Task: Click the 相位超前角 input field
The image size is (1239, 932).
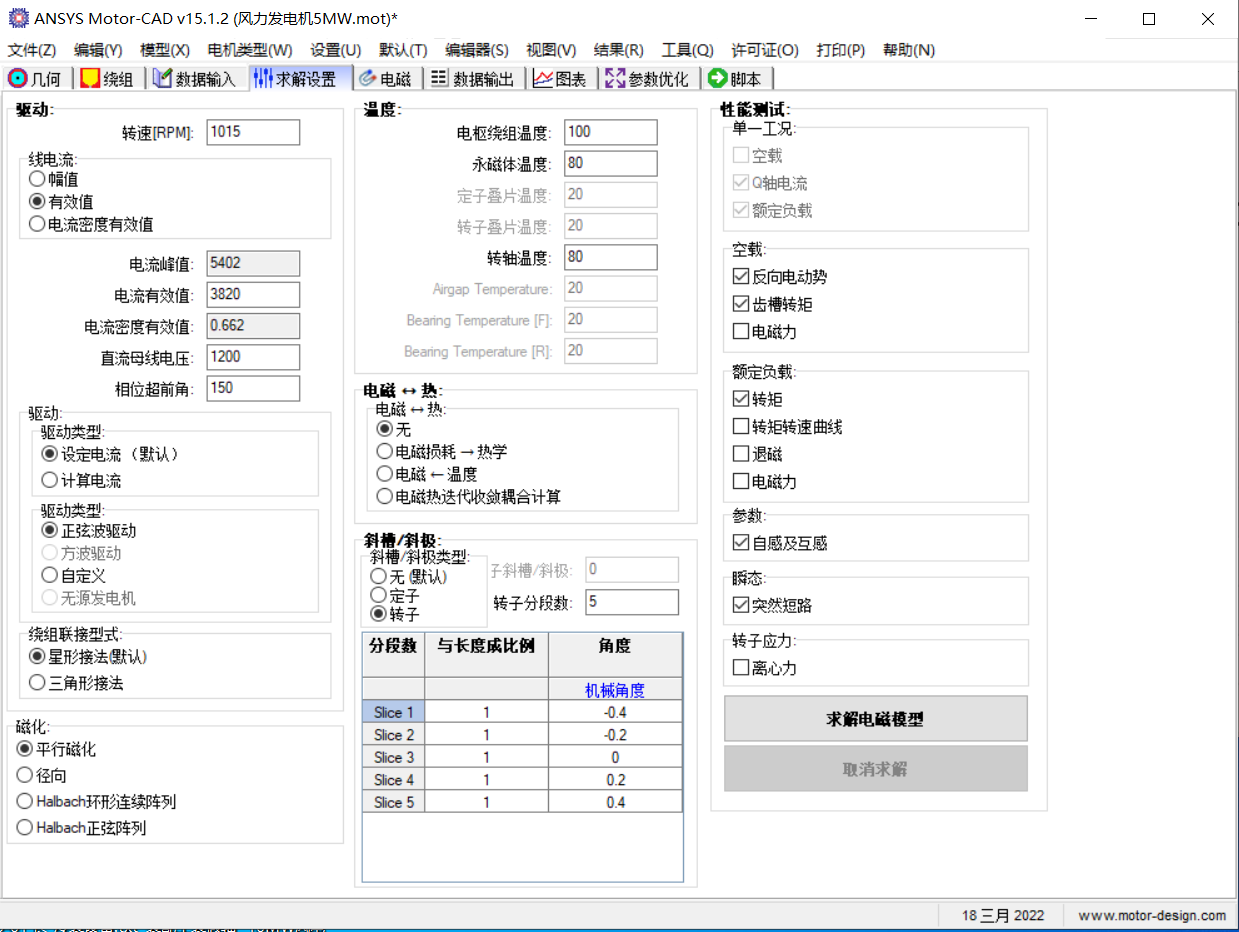Action: point(253,388)
